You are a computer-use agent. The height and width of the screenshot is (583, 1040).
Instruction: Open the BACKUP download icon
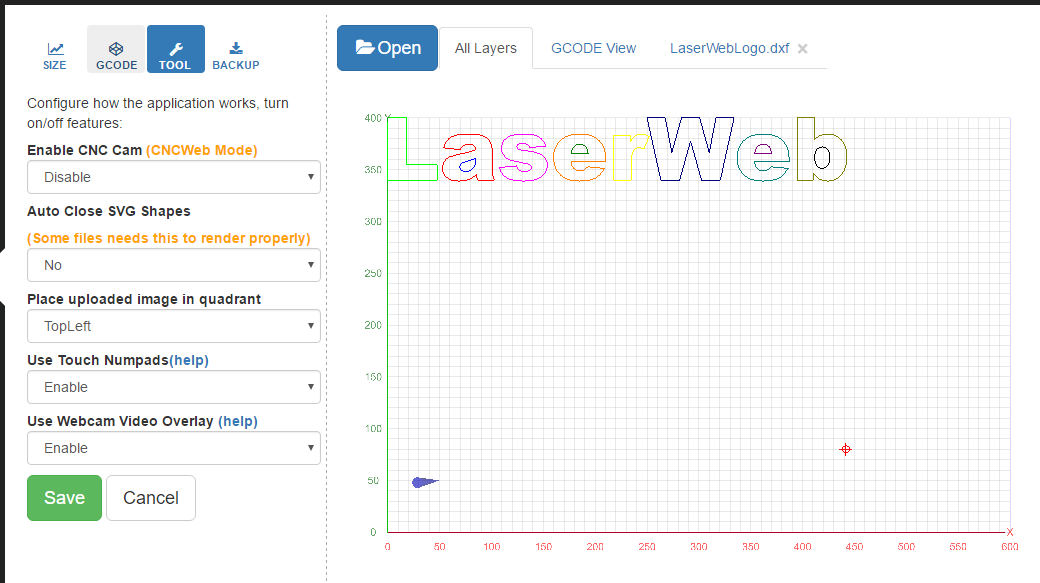(236, 49)
